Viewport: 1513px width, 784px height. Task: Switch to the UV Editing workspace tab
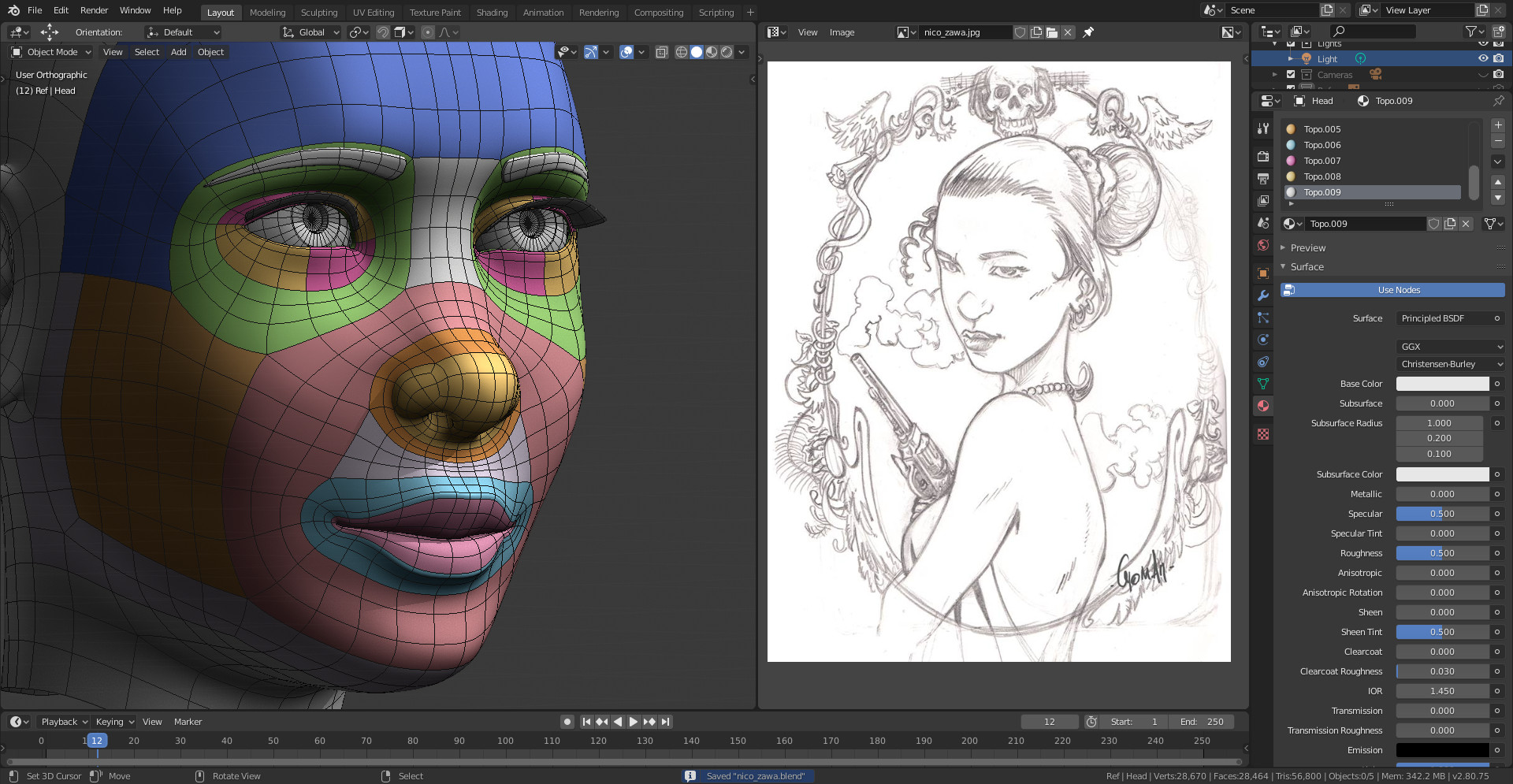(374, 13)
